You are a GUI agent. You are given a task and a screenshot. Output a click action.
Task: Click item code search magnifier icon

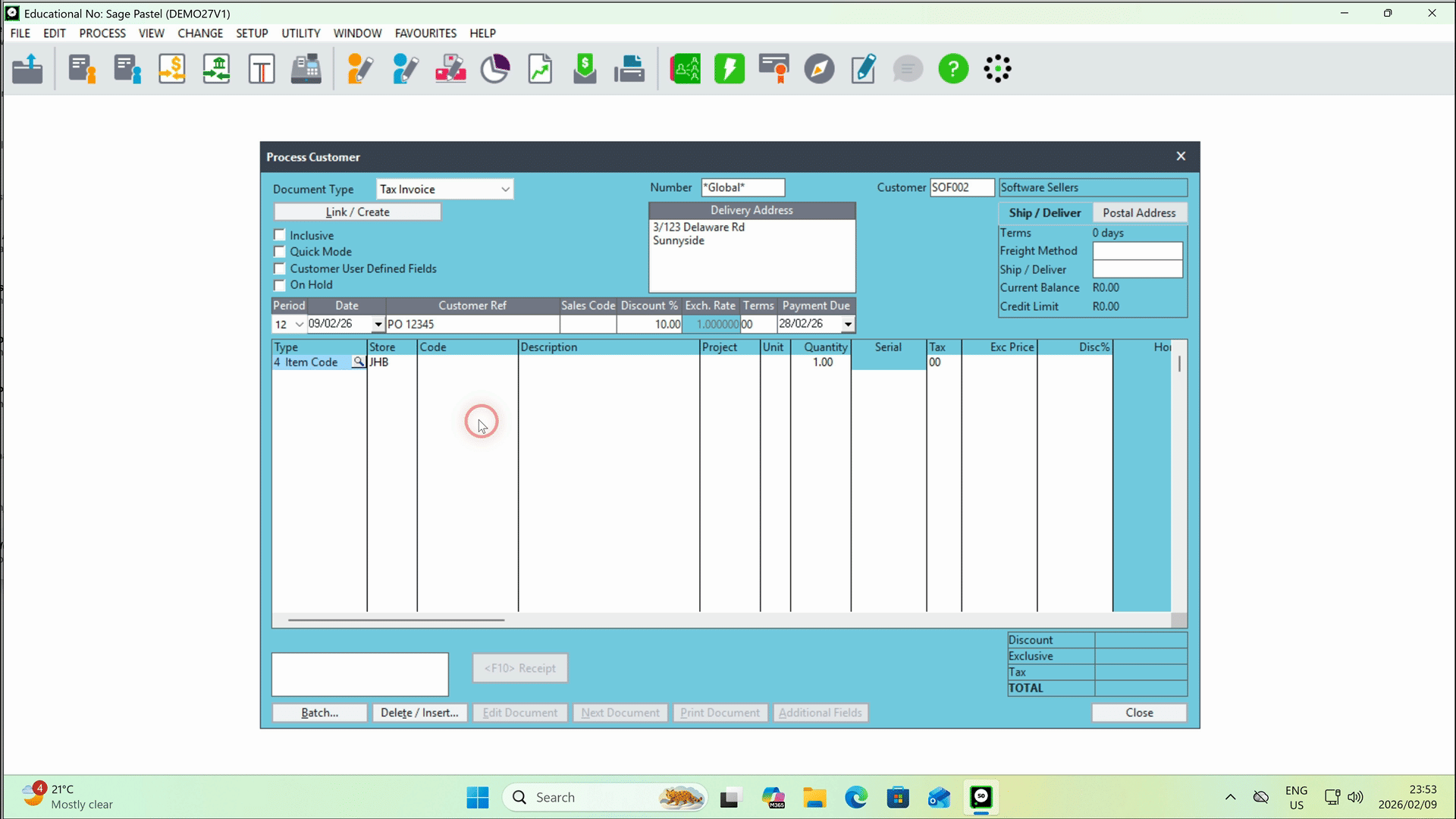click(358, 362)
